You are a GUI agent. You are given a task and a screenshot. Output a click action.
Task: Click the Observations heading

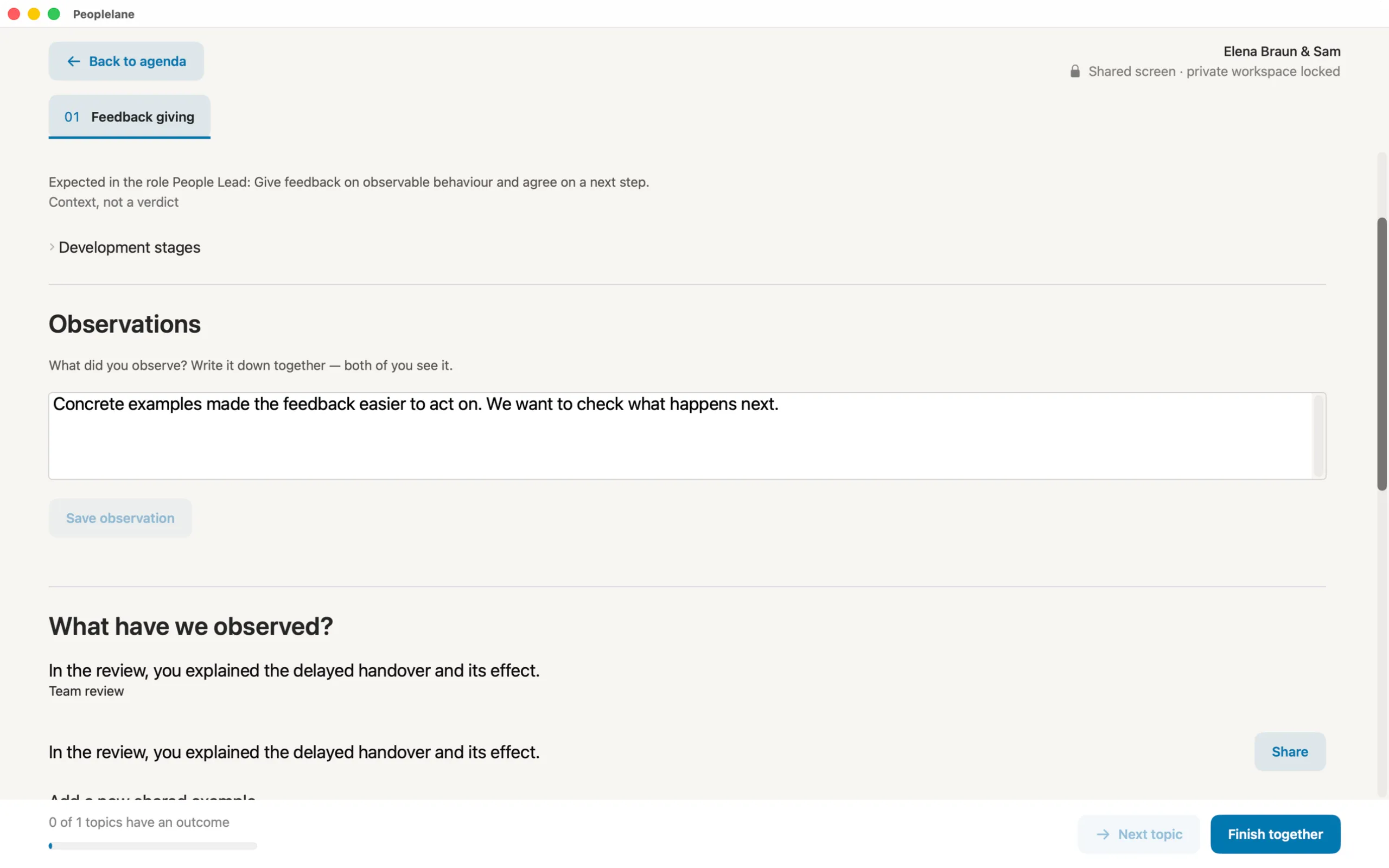[x=125, y=324]
